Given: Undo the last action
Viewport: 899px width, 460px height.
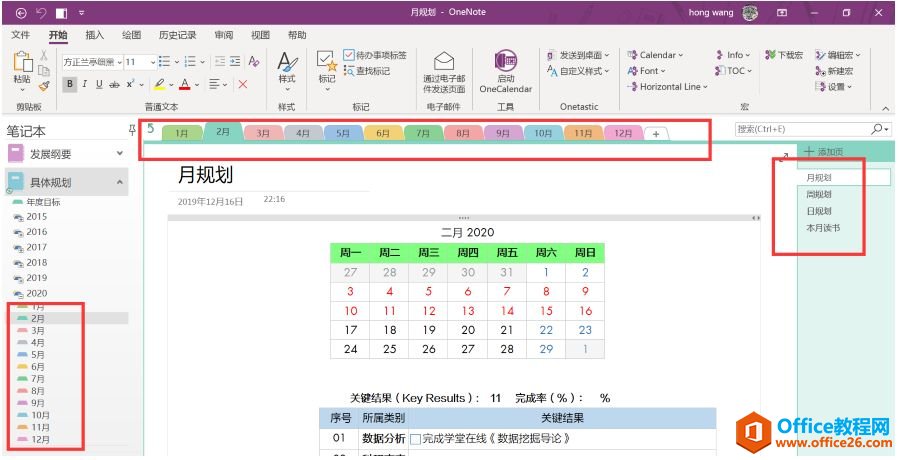Looking at the screenshot, I should (x=41, y=12).
